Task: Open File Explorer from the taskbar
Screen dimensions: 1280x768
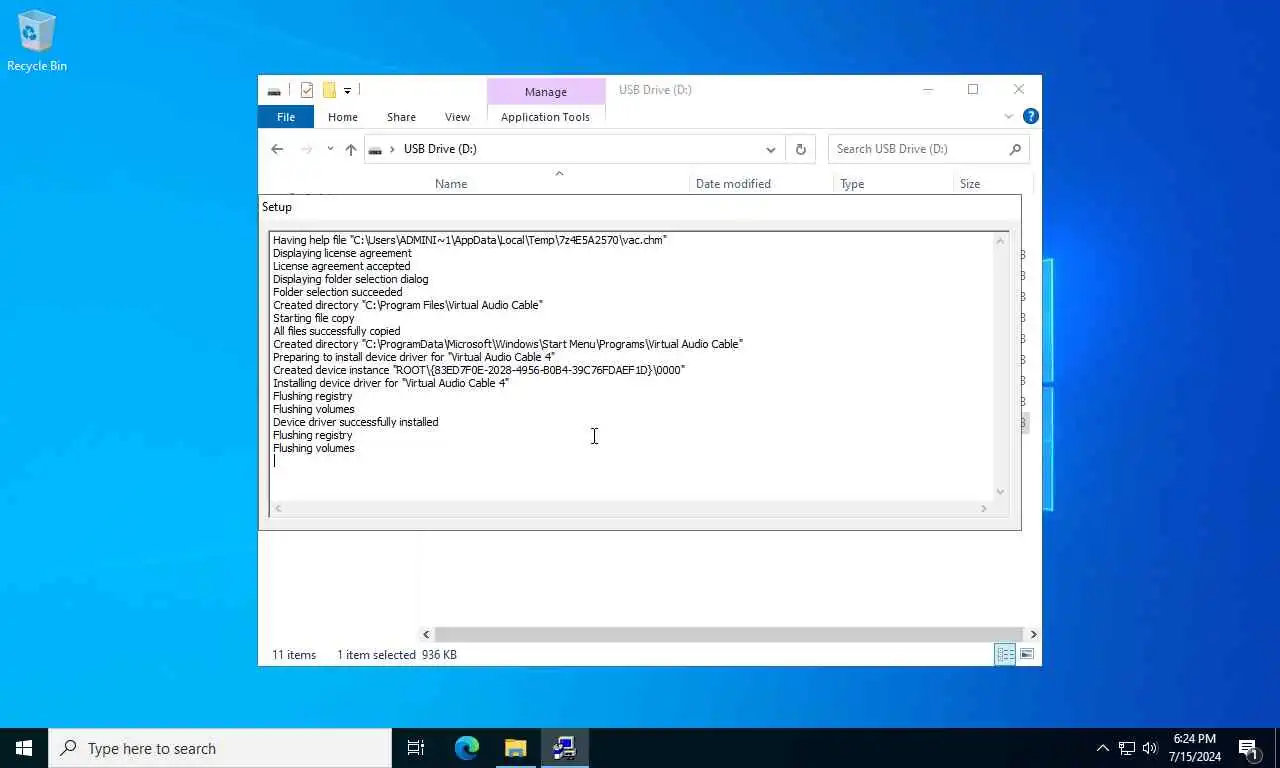Action: tap(516, 748)
